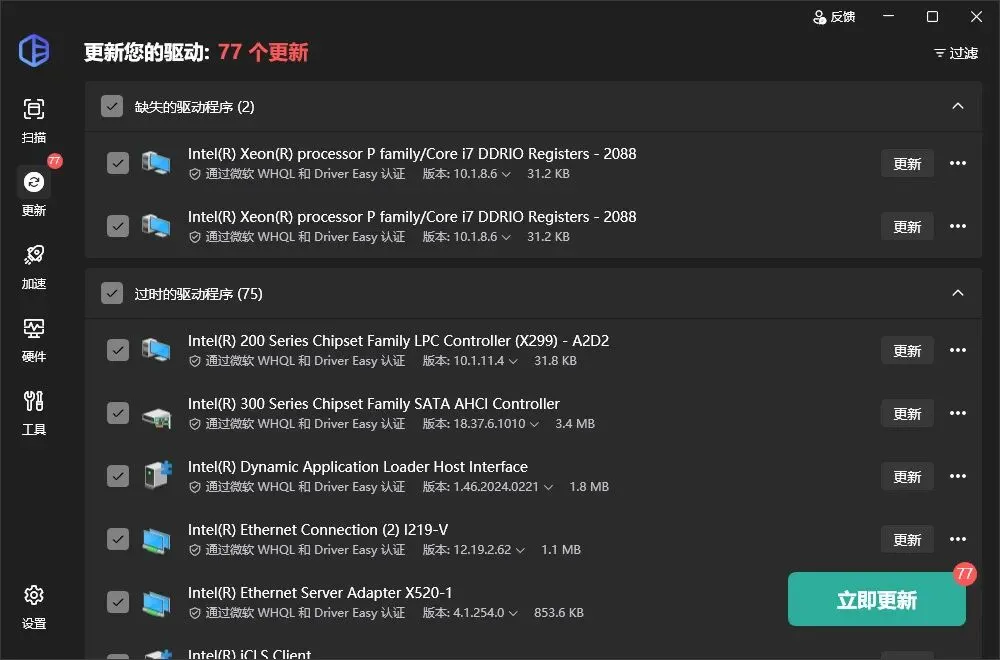This screenshot has width=1000, height=660.
Task: Update the LPC Controller (X299) - A2D2 driver
Action: tap(907, 351)
